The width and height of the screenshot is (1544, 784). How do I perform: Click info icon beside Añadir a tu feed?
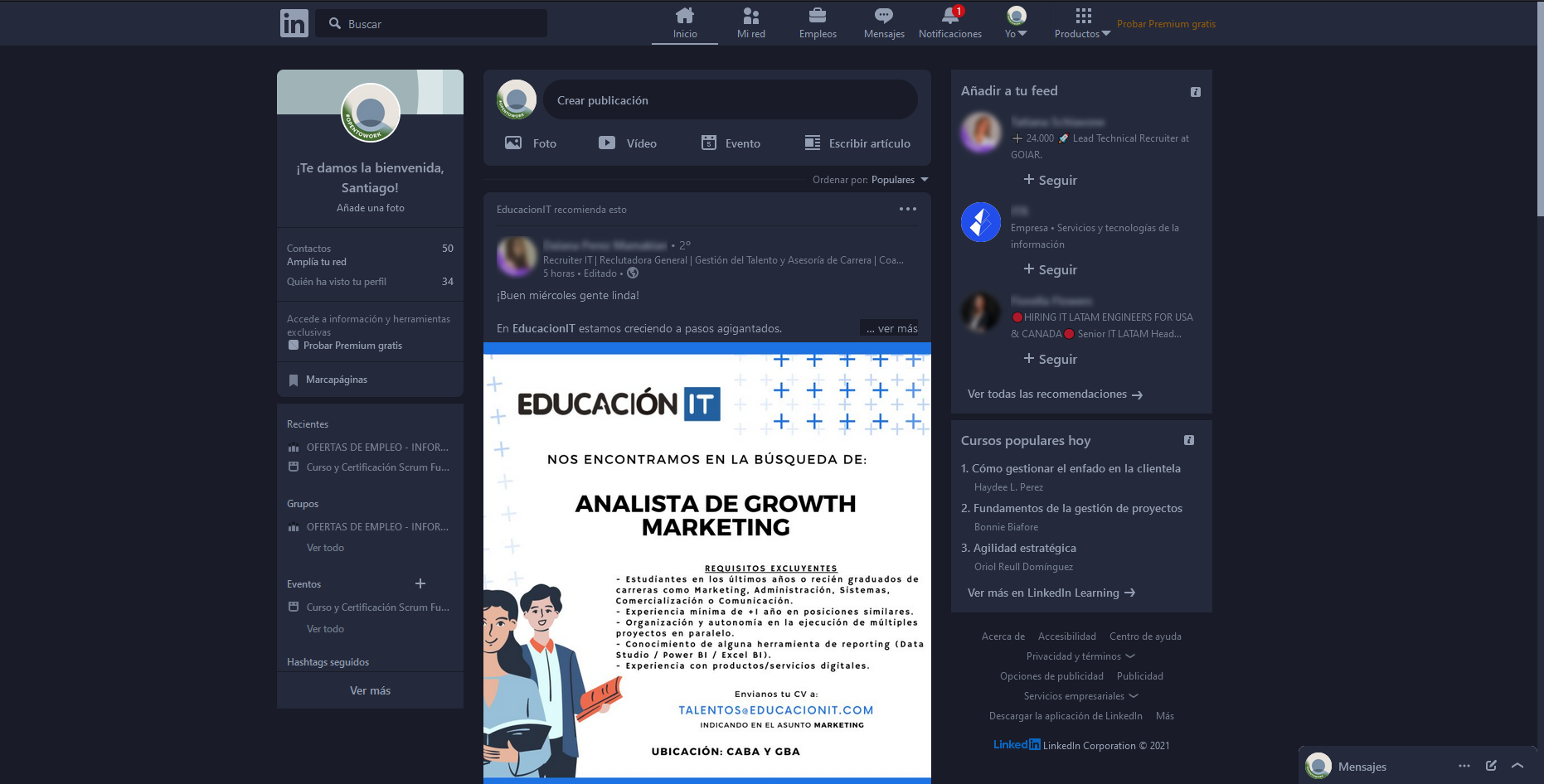click(1196, 92)
